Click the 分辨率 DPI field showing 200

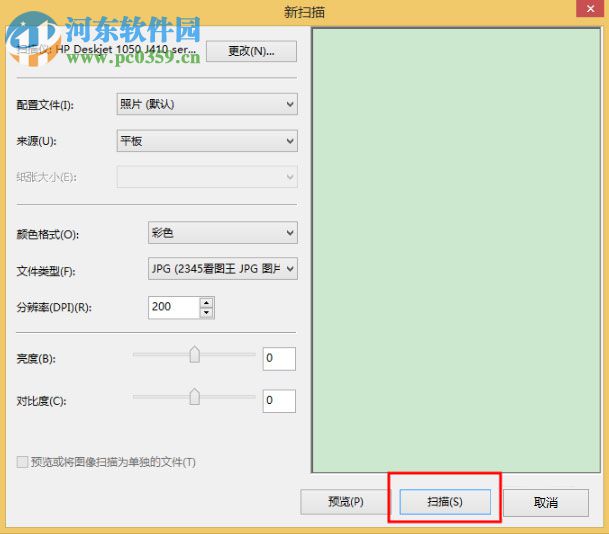click(x=174, y=307)
